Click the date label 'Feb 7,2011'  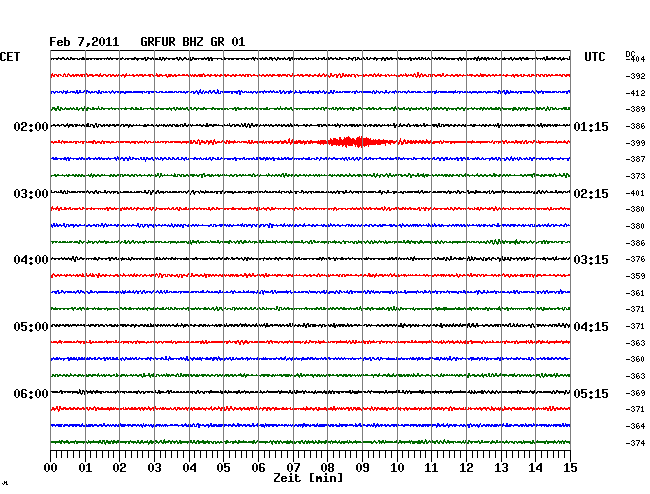pos(84,42)
